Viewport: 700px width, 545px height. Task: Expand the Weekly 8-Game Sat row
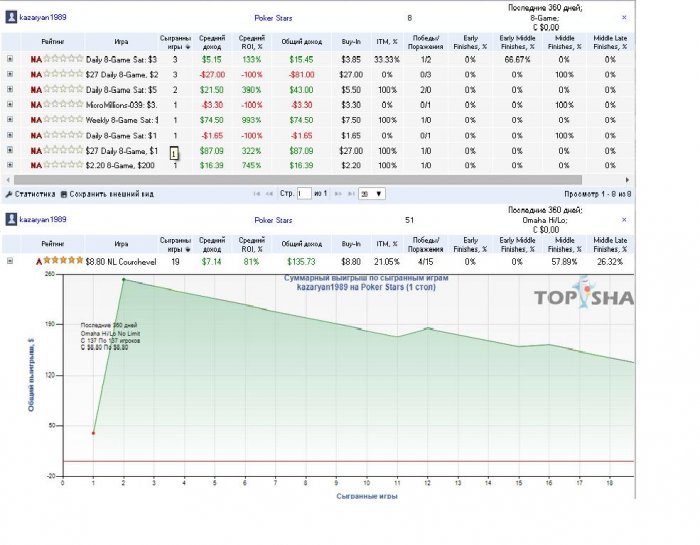point(10,120)
